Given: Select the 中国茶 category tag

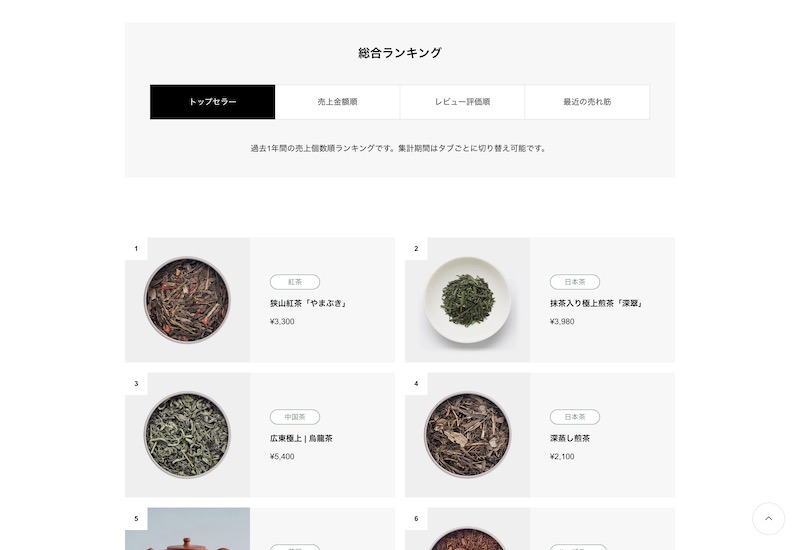Looking at the screenshot, I should (x=295, y=417).
